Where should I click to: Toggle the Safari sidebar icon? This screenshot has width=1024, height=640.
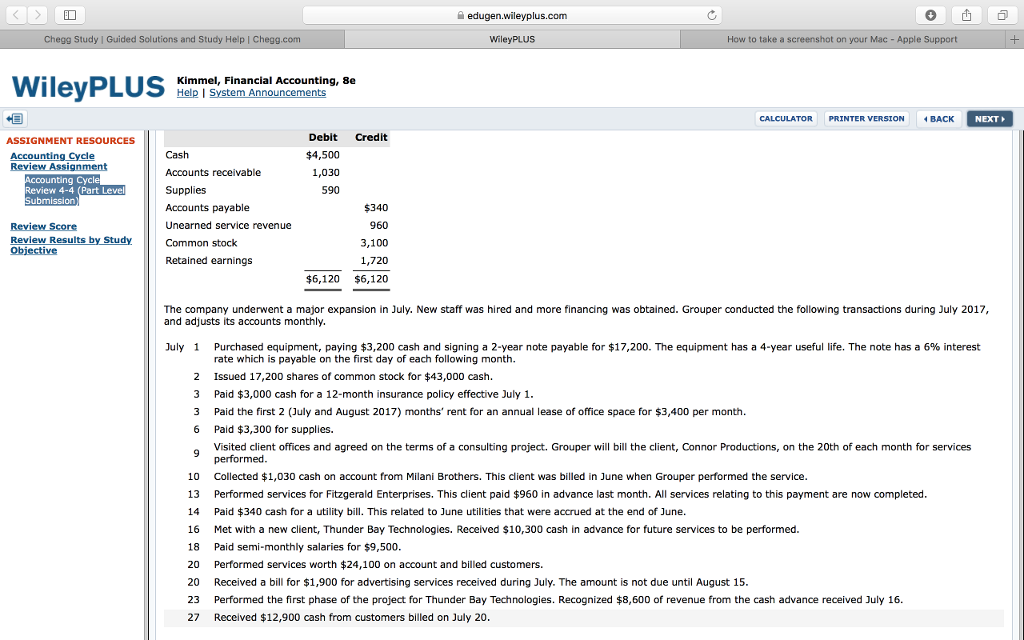click(x=70, y=14)
